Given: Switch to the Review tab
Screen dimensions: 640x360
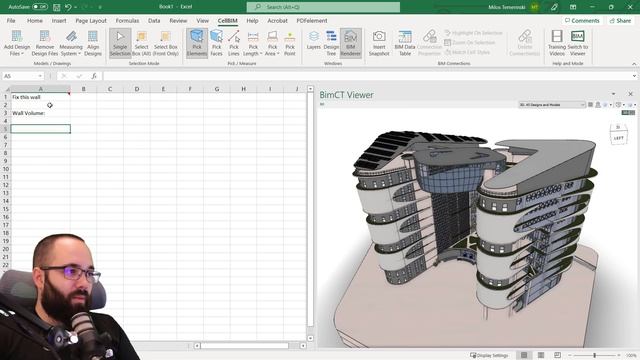Looking at the screenshot, I should (x=178, y=20).
